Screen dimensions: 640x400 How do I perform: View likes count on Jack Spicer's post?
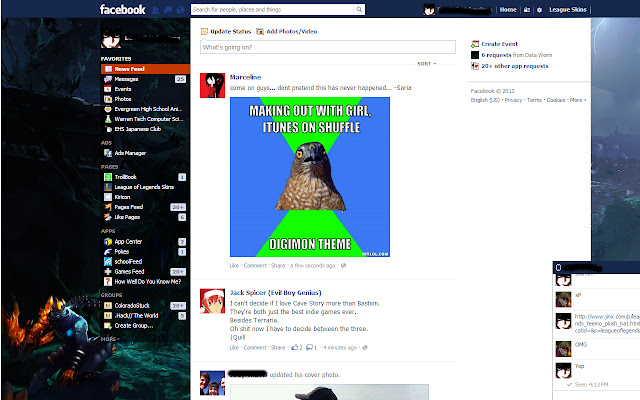point(297,348)
